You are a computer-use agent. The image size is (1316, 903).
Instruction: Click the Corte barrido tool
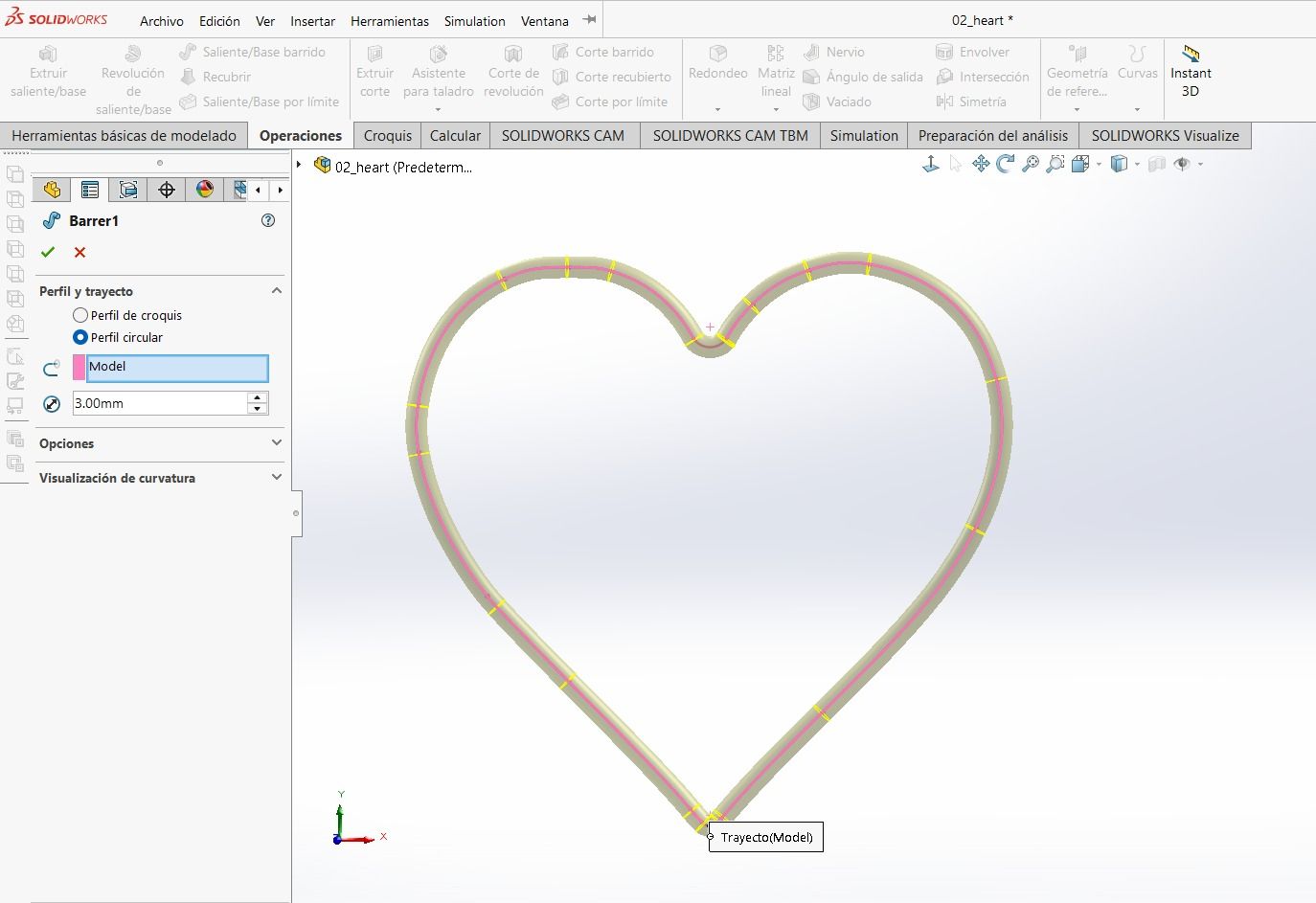pyautogui.click(x=603, y=52)
